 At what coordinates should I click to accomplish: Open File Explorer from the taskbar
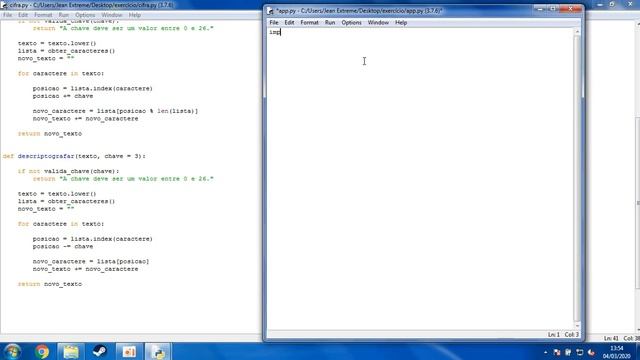[x=71, y=351]
